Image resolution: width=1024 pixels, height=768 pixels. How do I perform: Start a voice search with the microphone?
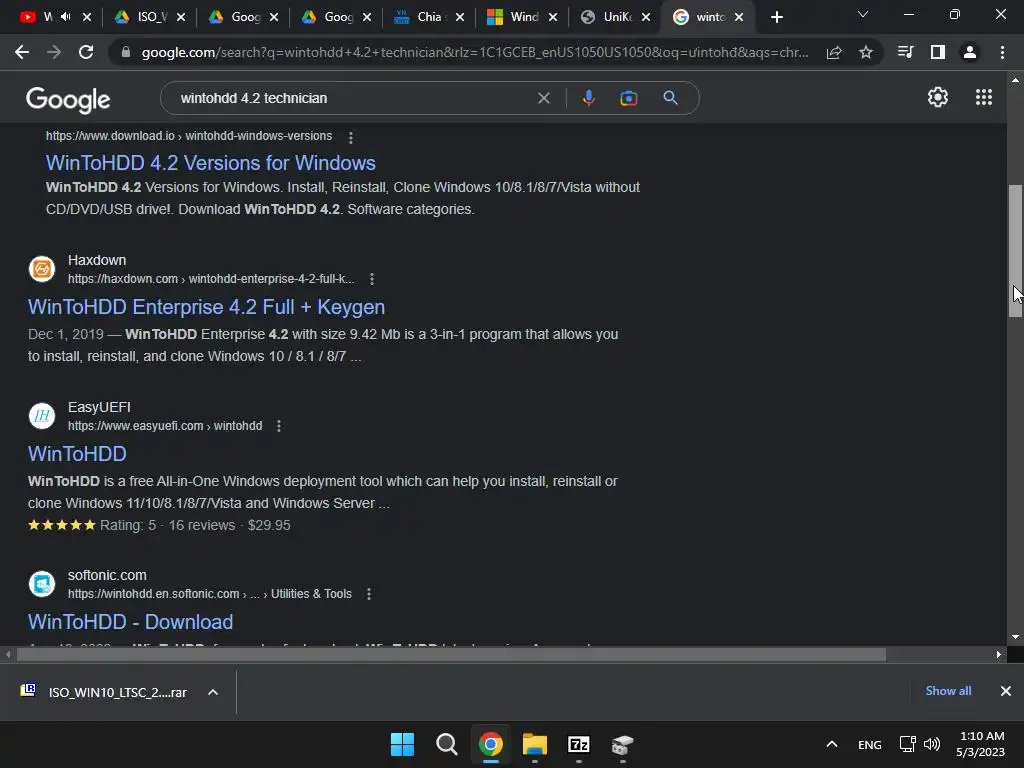[588, 98]
